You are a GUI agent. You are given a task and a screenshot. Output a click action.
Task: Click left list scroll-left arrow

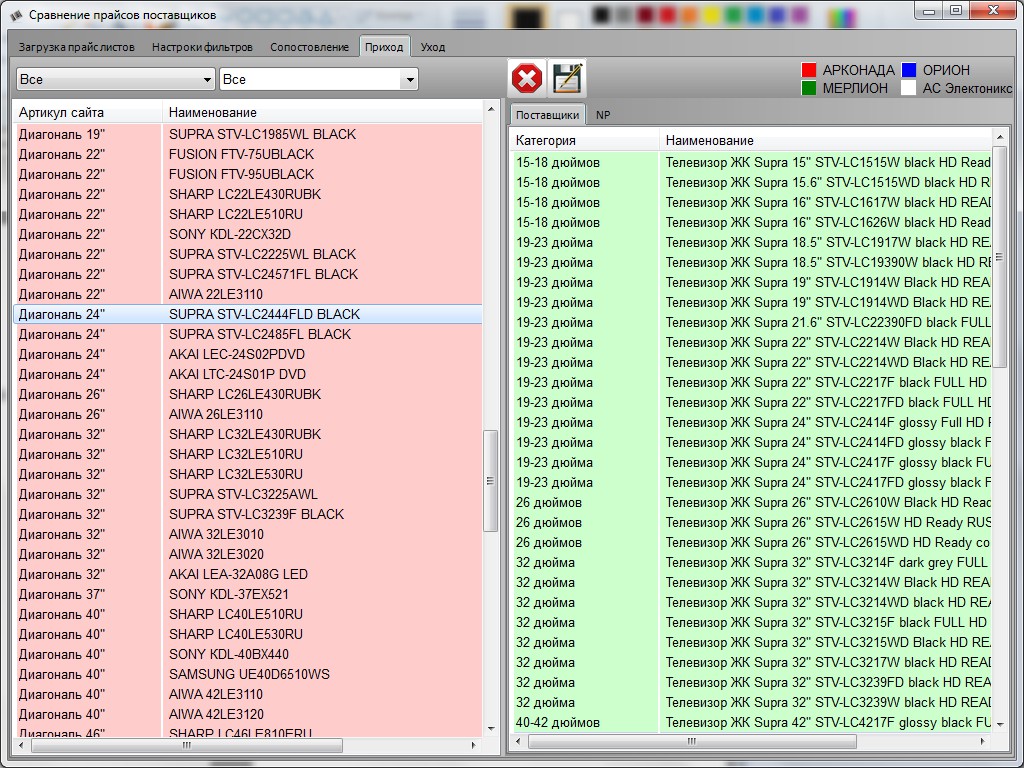tap(21, 745)
